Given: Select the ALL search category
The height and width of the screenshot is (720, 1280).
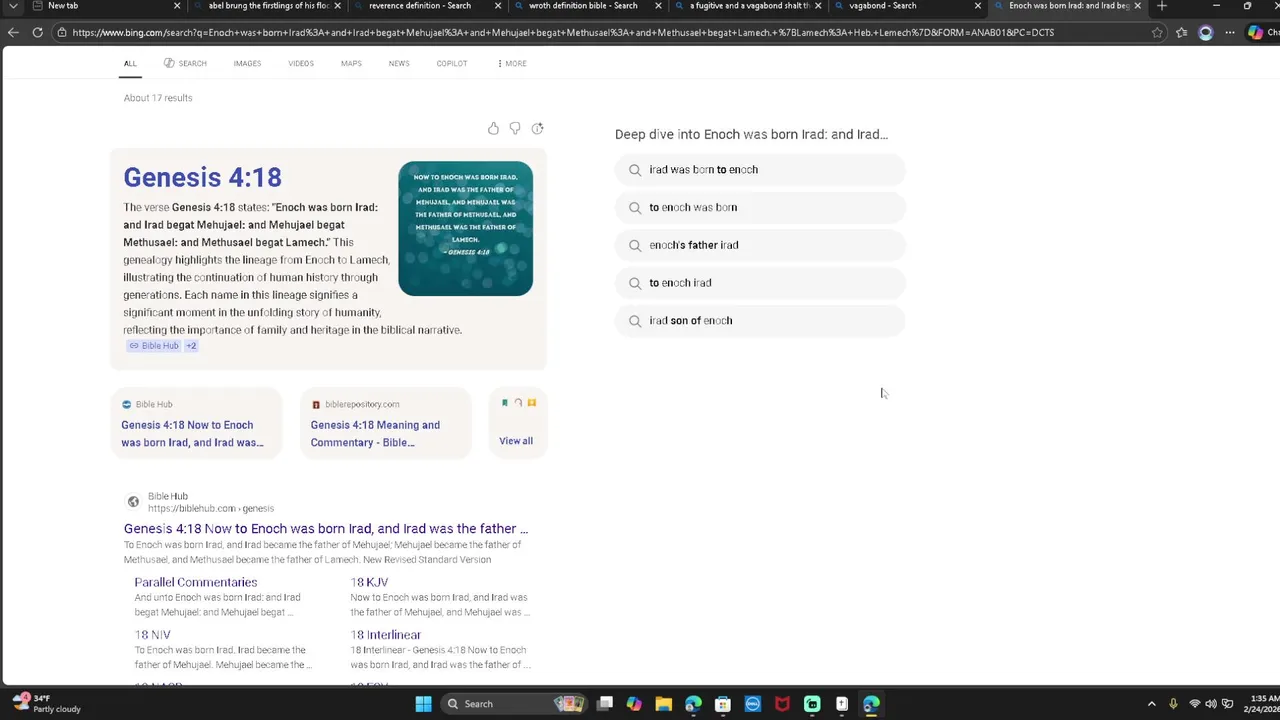Looking at the screenshot, I should (130, 63).
